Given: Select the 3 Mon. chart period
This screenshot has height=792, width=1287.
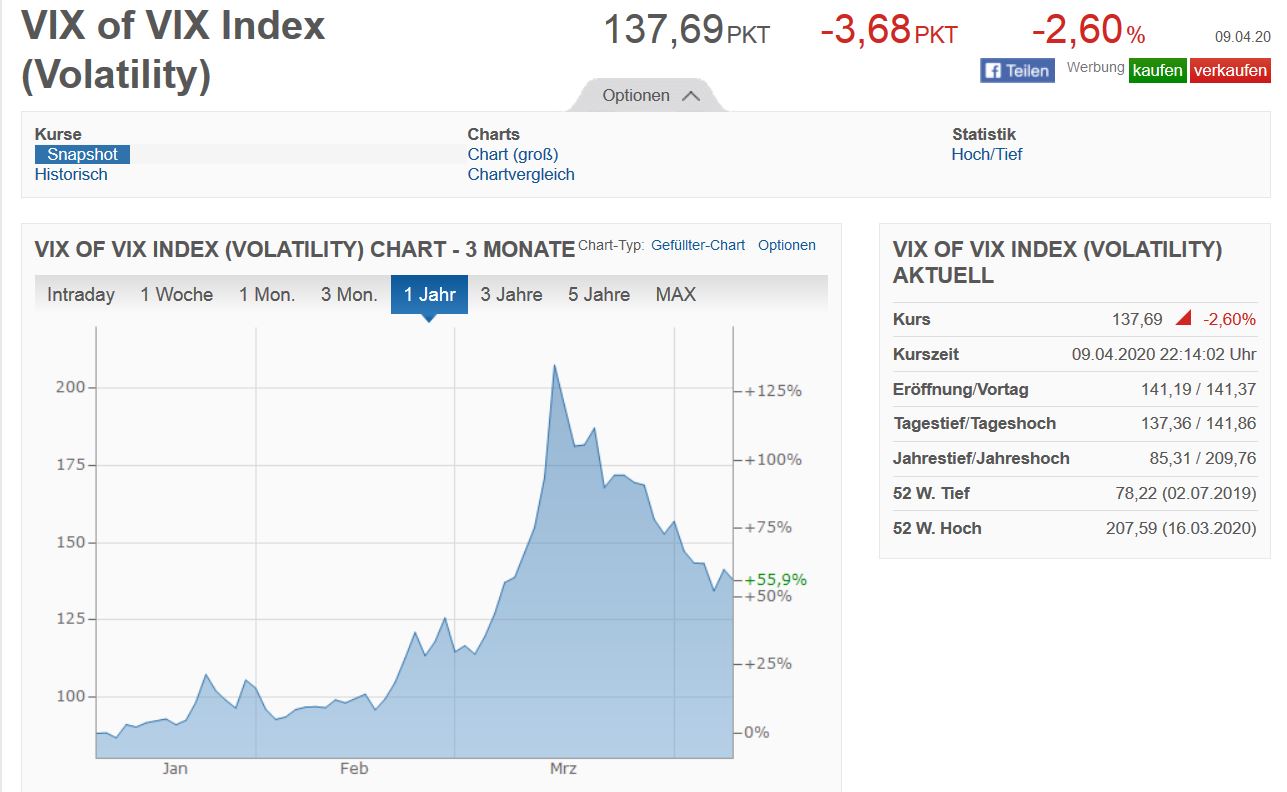Looking at the screenshot, I should point(349,294).
